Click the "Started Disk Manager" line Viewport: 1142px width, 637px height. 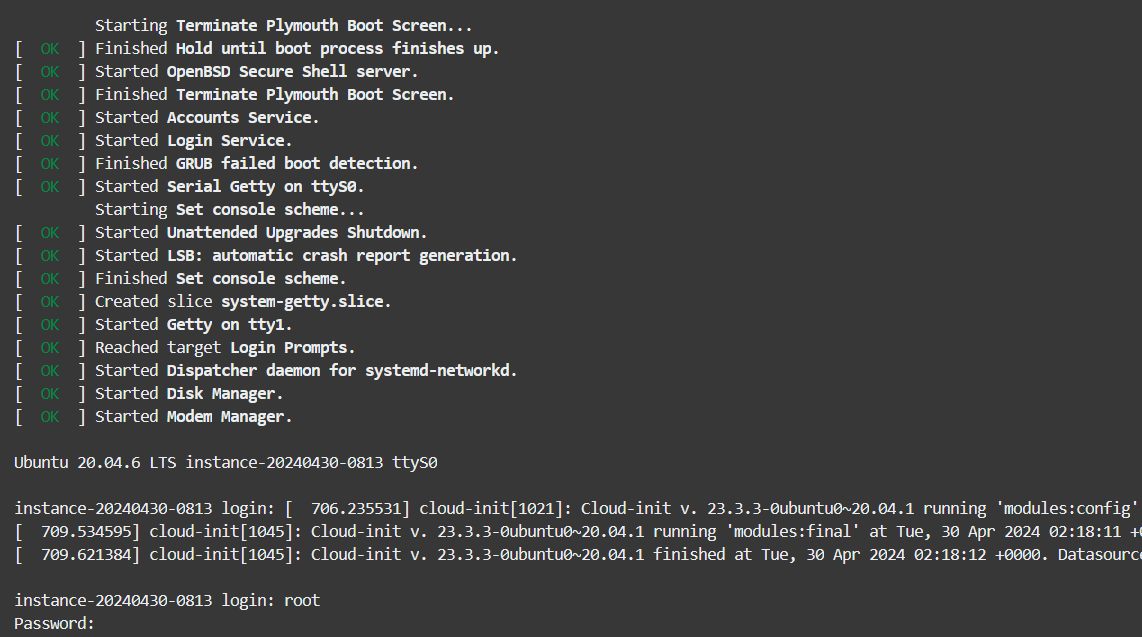pyautogui.click(x=188, y=393)
